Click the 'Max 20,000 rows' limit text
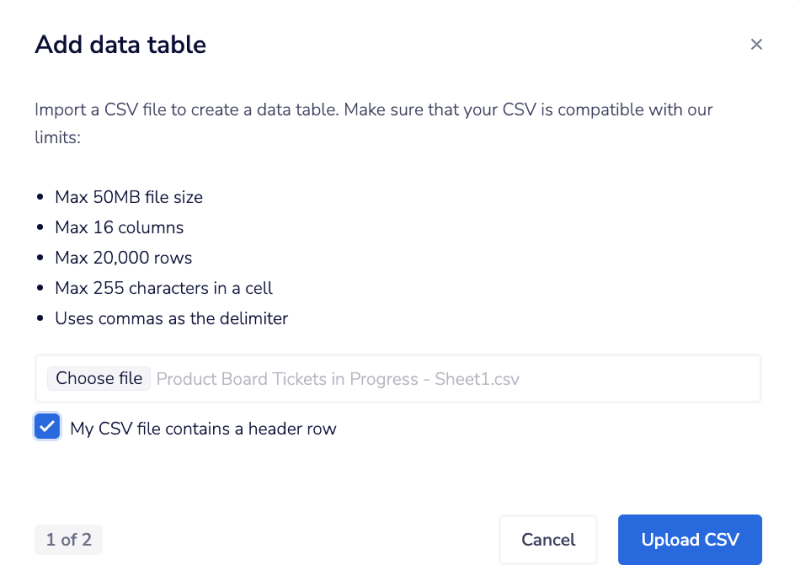The image size is (800, 588). [124, 257]
